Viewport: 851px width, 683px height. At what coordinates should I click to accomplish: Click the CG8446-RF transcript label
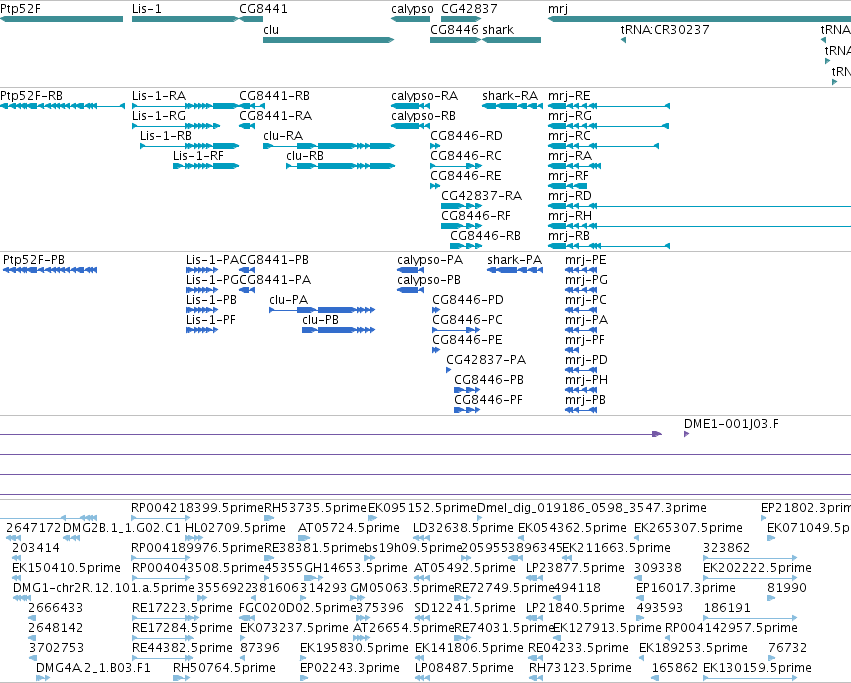(475, 216)
